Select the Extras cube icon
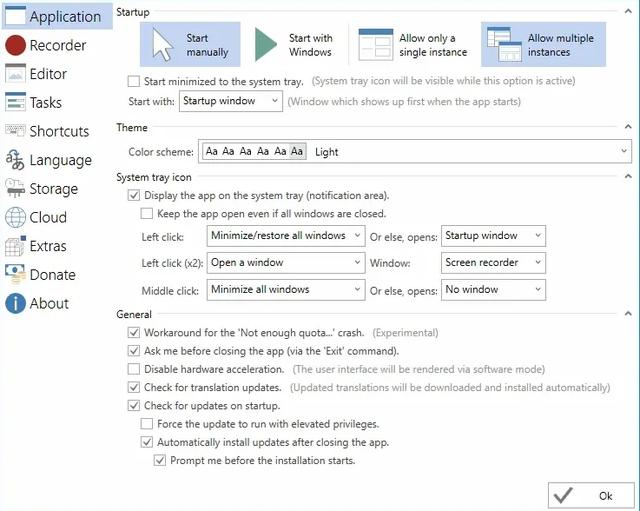Screen dimensions: 640x511 15,246
